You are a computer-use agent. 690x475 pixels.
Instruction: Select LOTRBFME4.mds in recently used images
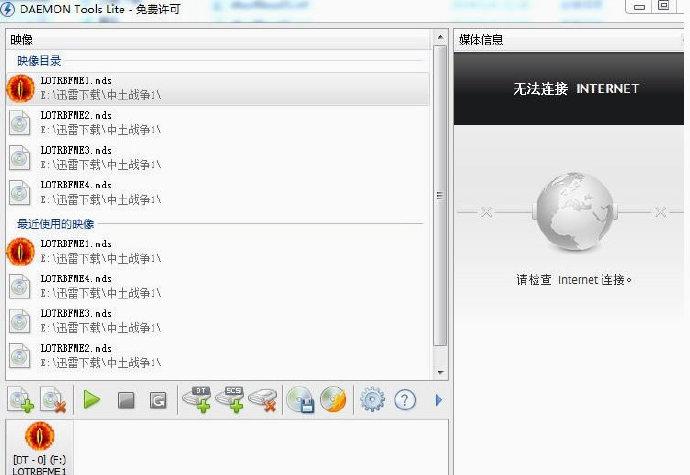(x=217, y=286)
